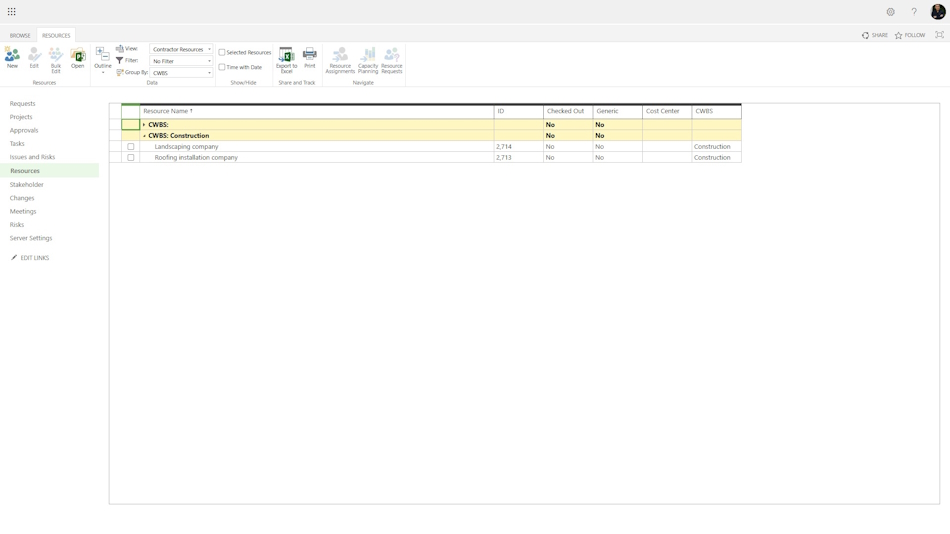Viewport: 950px width, 534px height.
Task: Open Outline dropdown arrow
Action: [x=102, y=73]
